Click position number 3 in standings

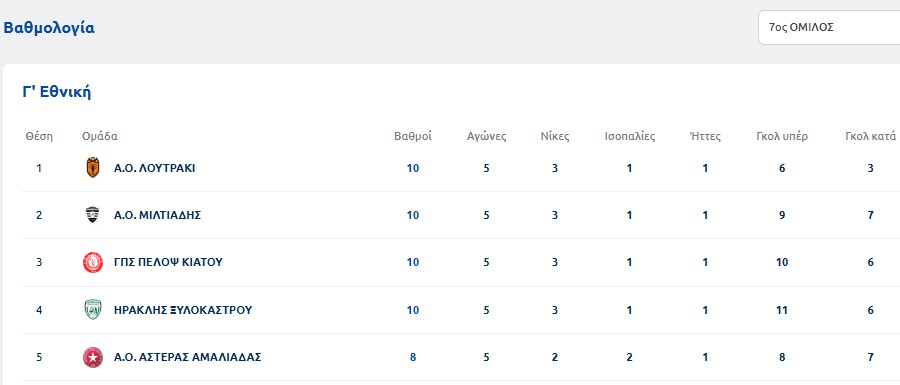39,262
